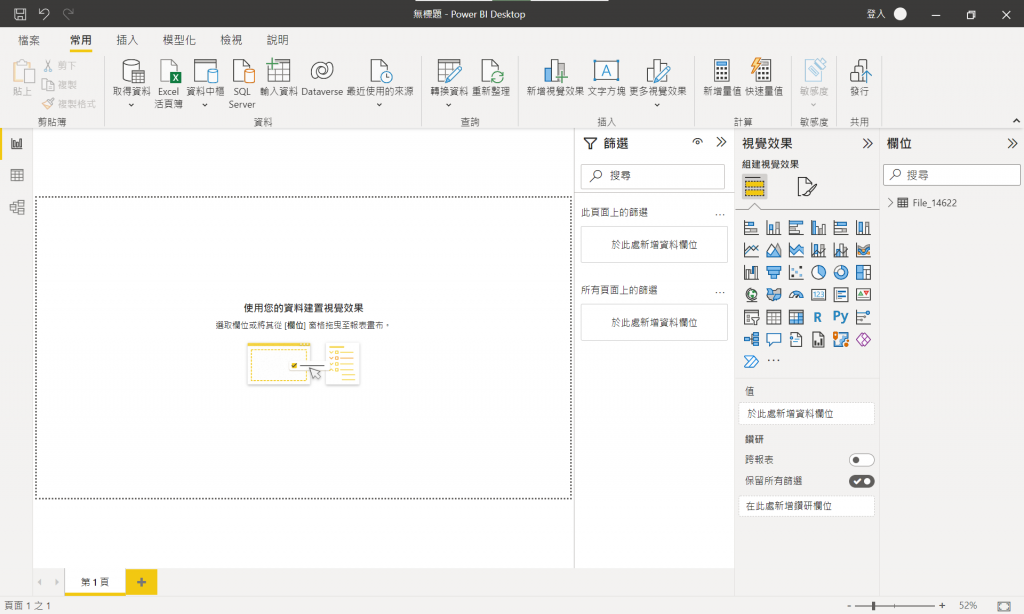This screenshot has height=614, width=1024.
Task: Click the save icon in title bar
Action: (20, 14)
